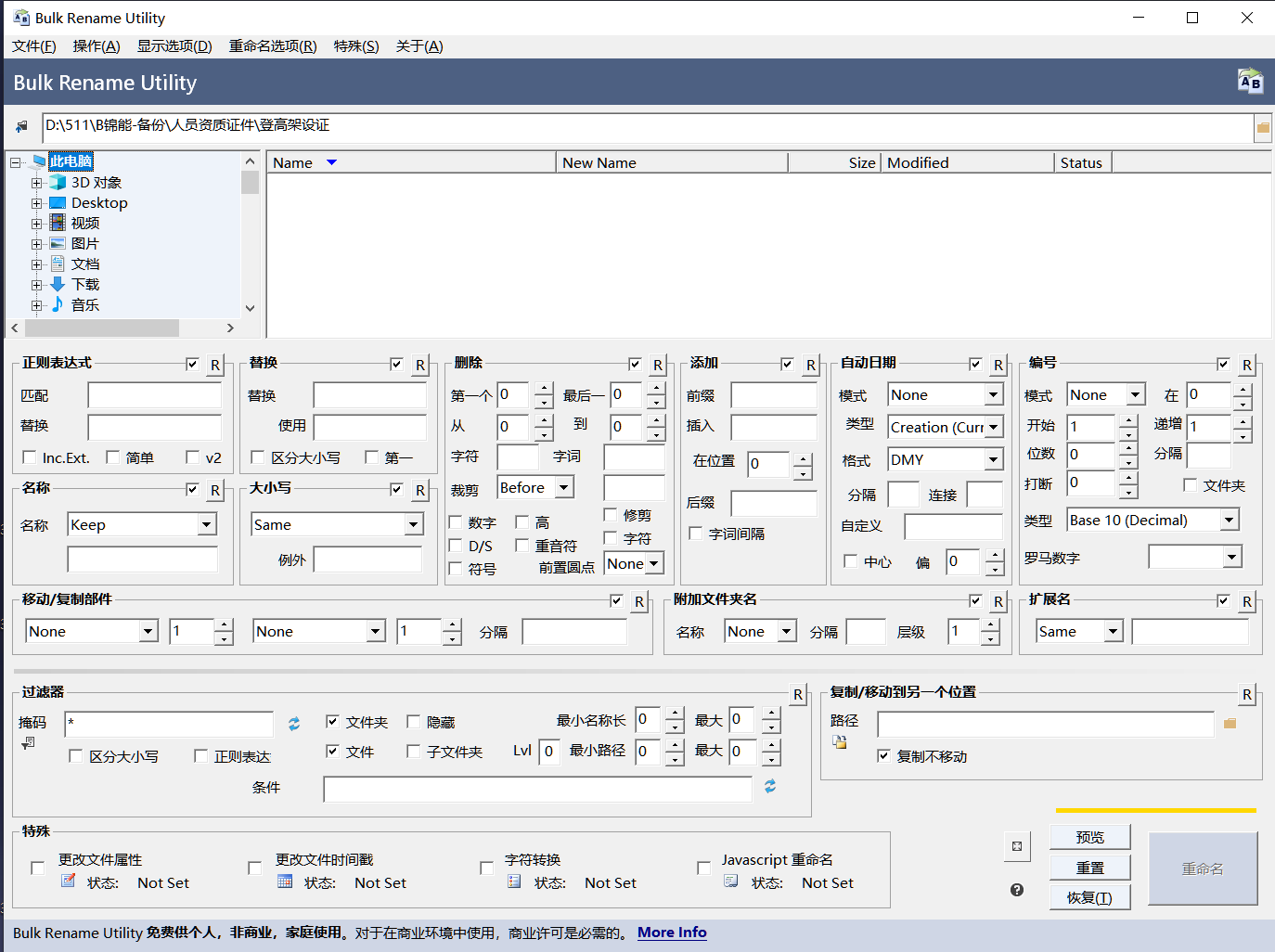Click the refresh icon next to the 条件 field
Image resolution: width=1275 pixels, height=952 pixels.
pos(770,787)
